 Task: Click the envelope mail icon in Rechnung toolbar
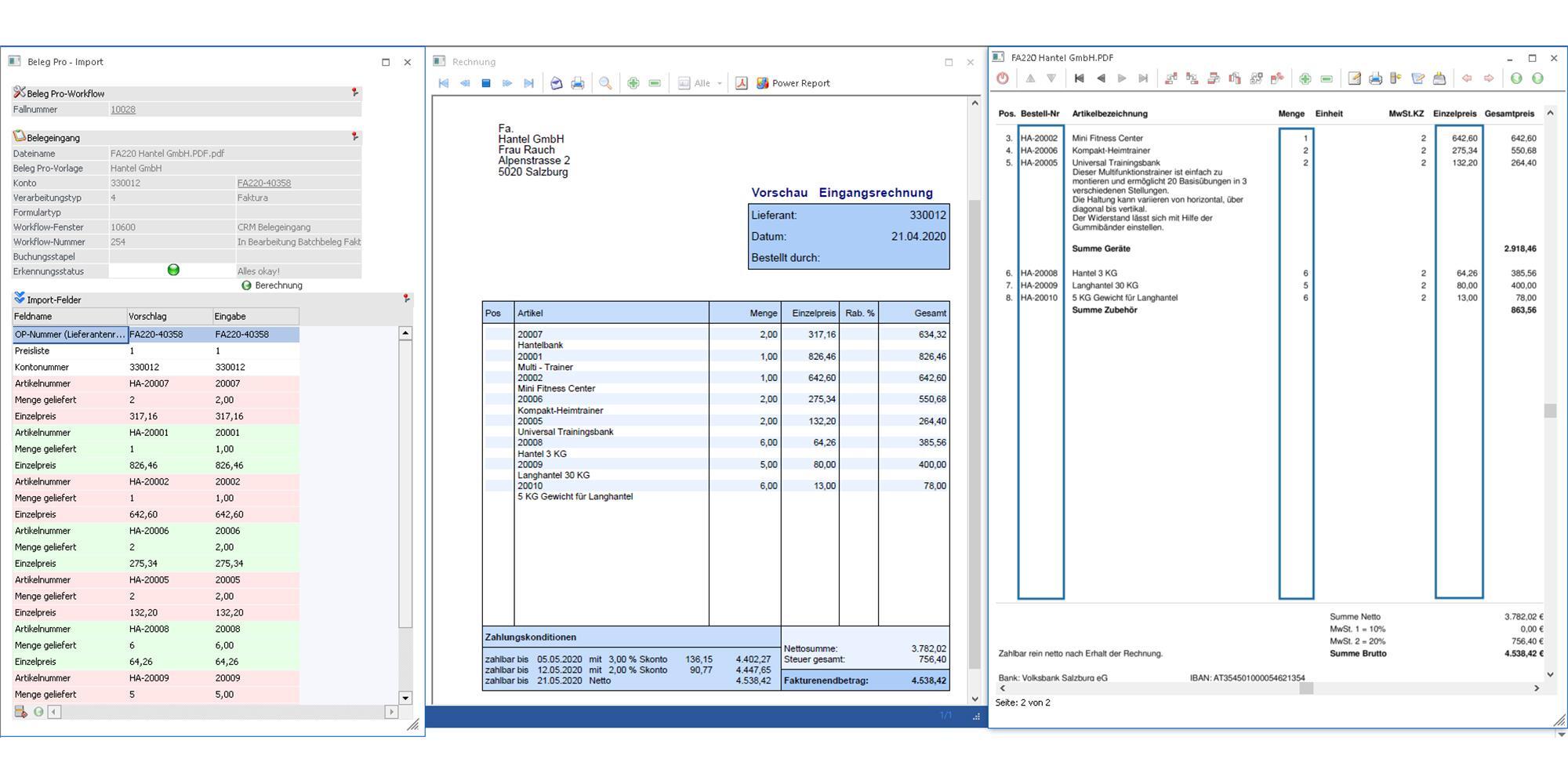(556, 83)
